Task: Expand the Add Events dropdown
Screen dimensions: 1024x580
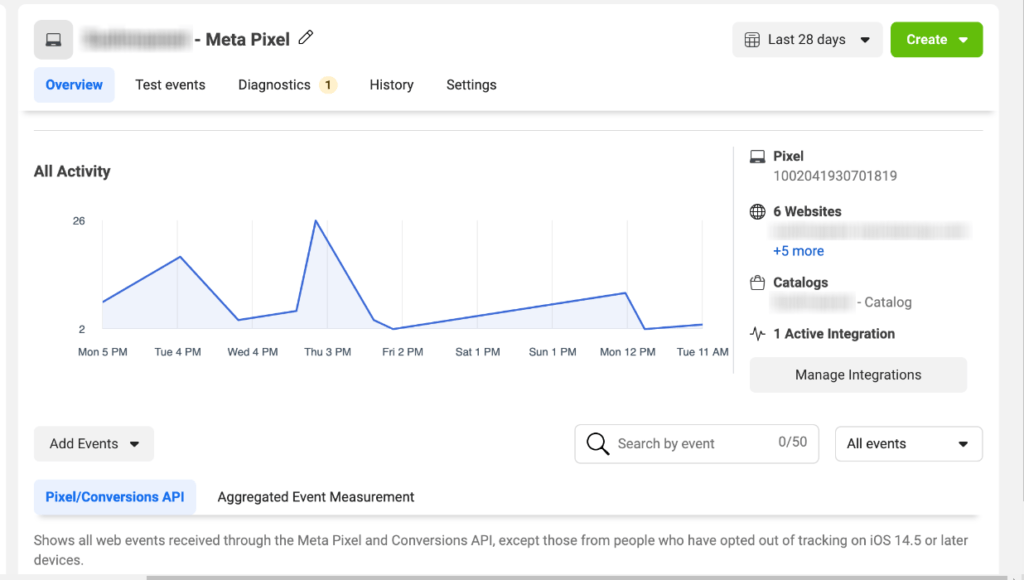Action: (94, 444)
